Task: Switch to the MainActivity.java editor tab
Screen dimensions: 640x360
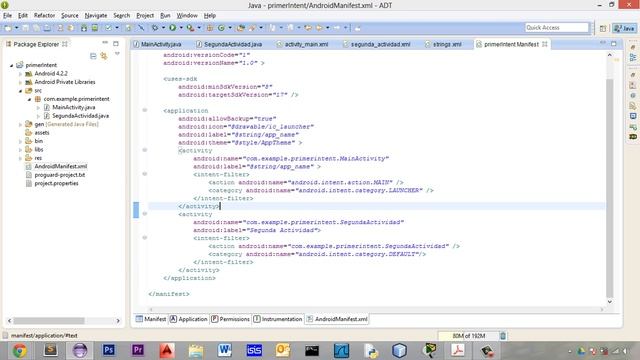Action: pyautogui.click(x=158, y=44)
